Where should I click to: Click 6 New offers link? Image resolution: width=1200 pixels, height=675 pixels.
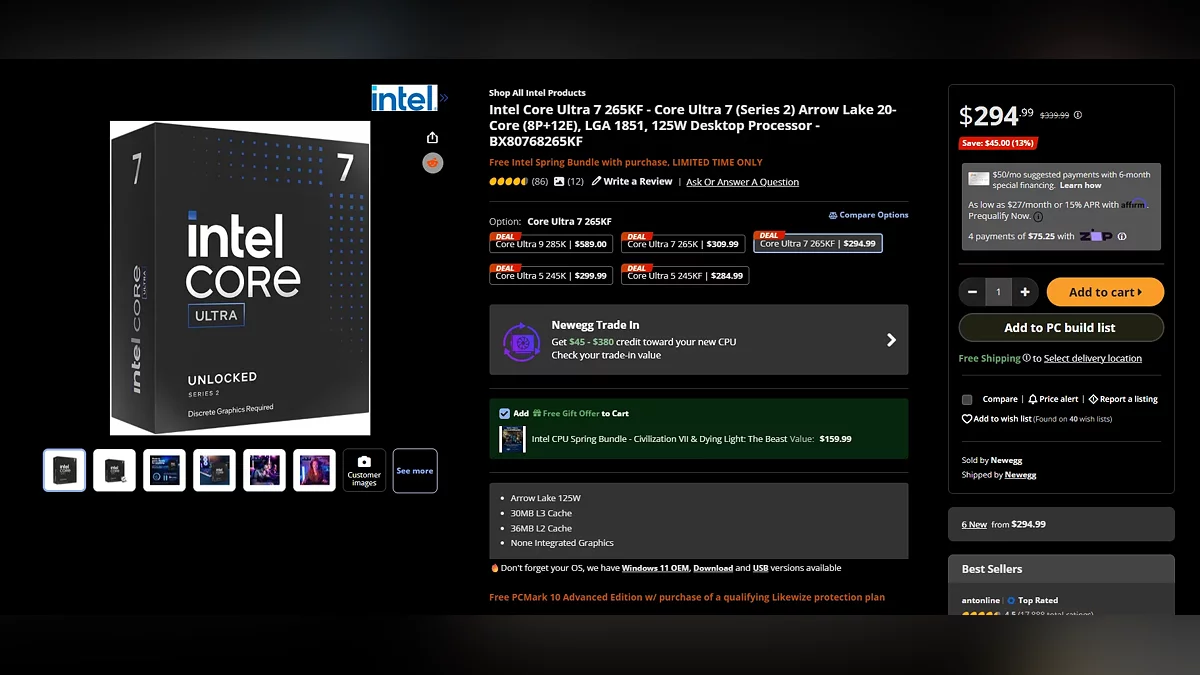coord(974,524)
